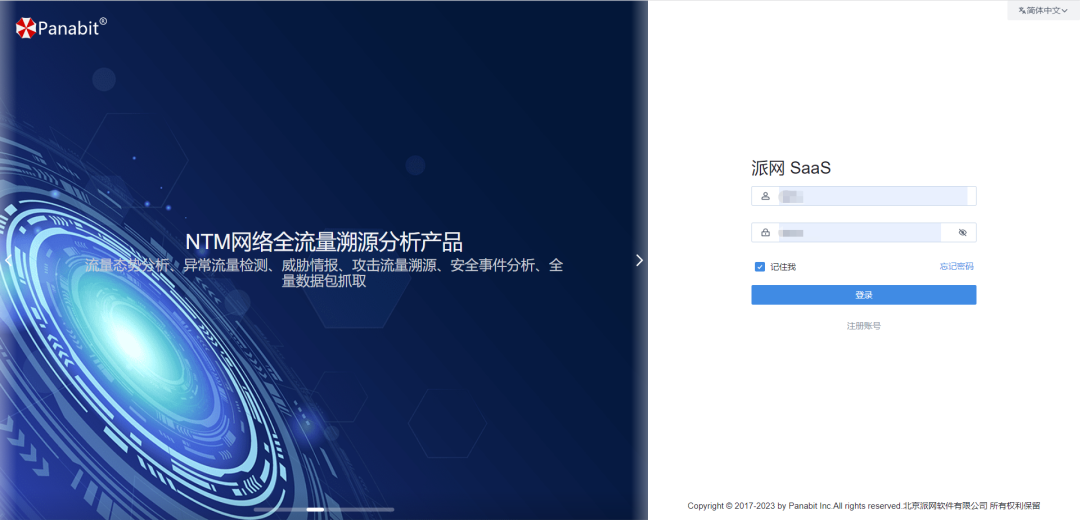This screenshot has width=1080, height=520.
Task: Click the lock icon in password field
Action: 765,233
